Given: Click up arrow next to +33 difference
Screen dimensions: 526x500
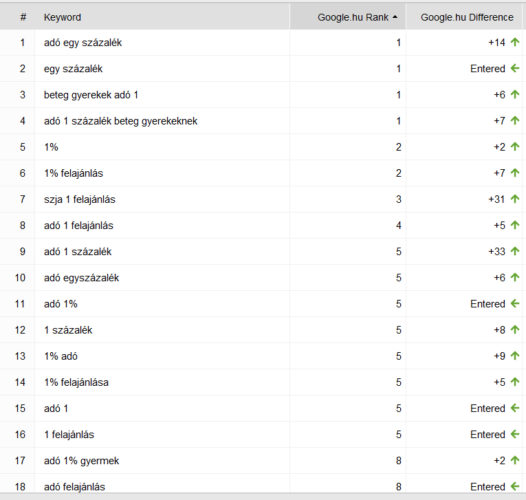Looking at the screenshot, I should (515, 251).
